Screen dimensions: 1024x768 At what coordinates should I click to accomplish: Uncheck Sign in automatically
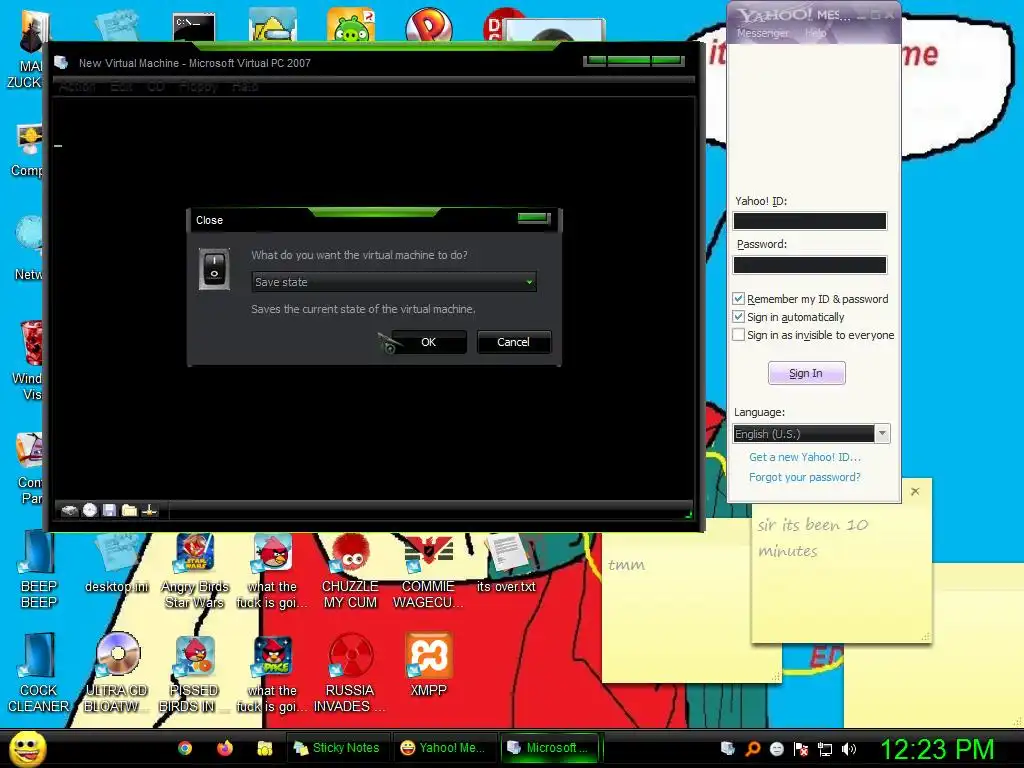point(739,317)
